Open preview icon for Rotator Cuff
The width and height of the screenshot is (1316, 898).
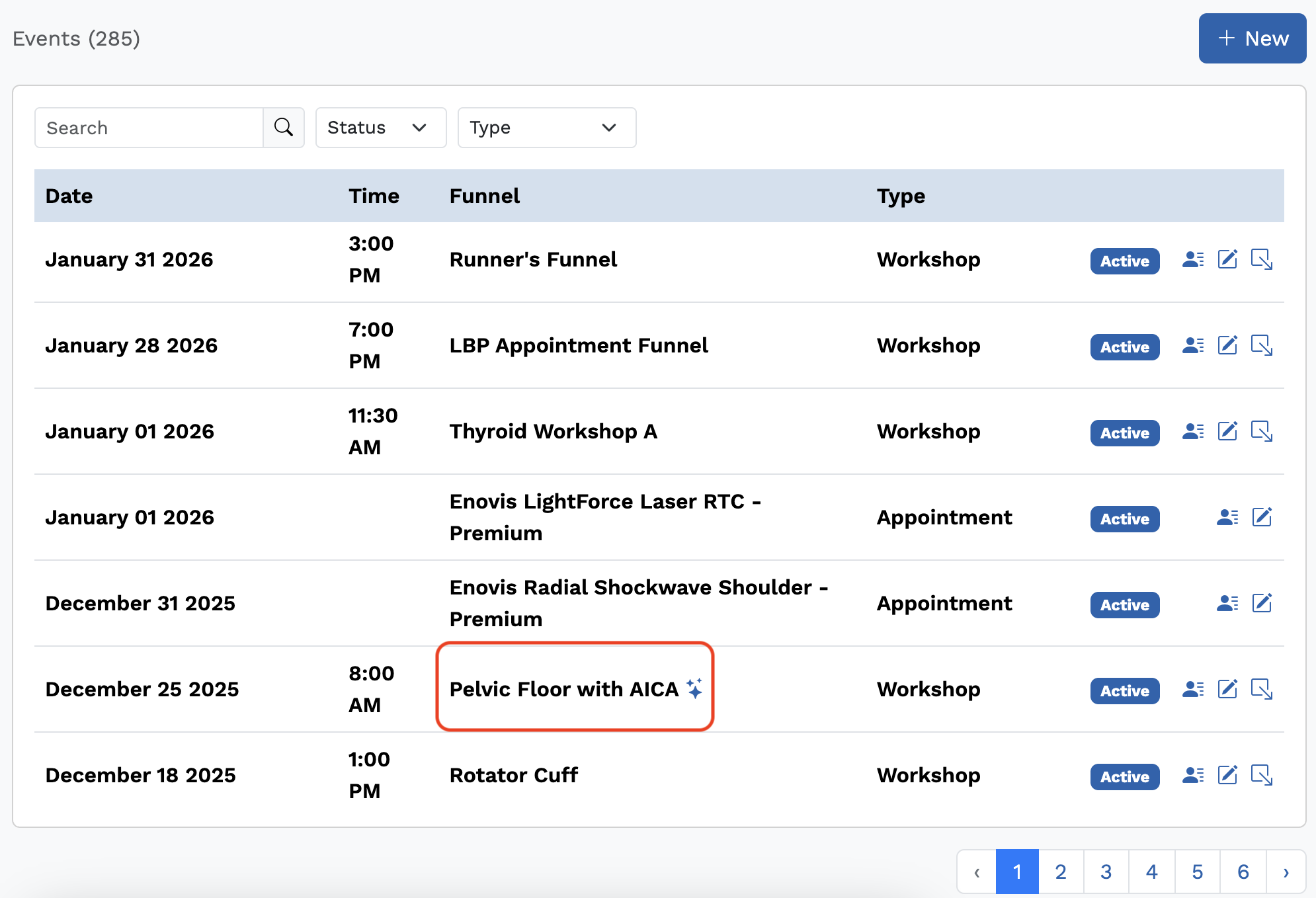coord(1262,775)
